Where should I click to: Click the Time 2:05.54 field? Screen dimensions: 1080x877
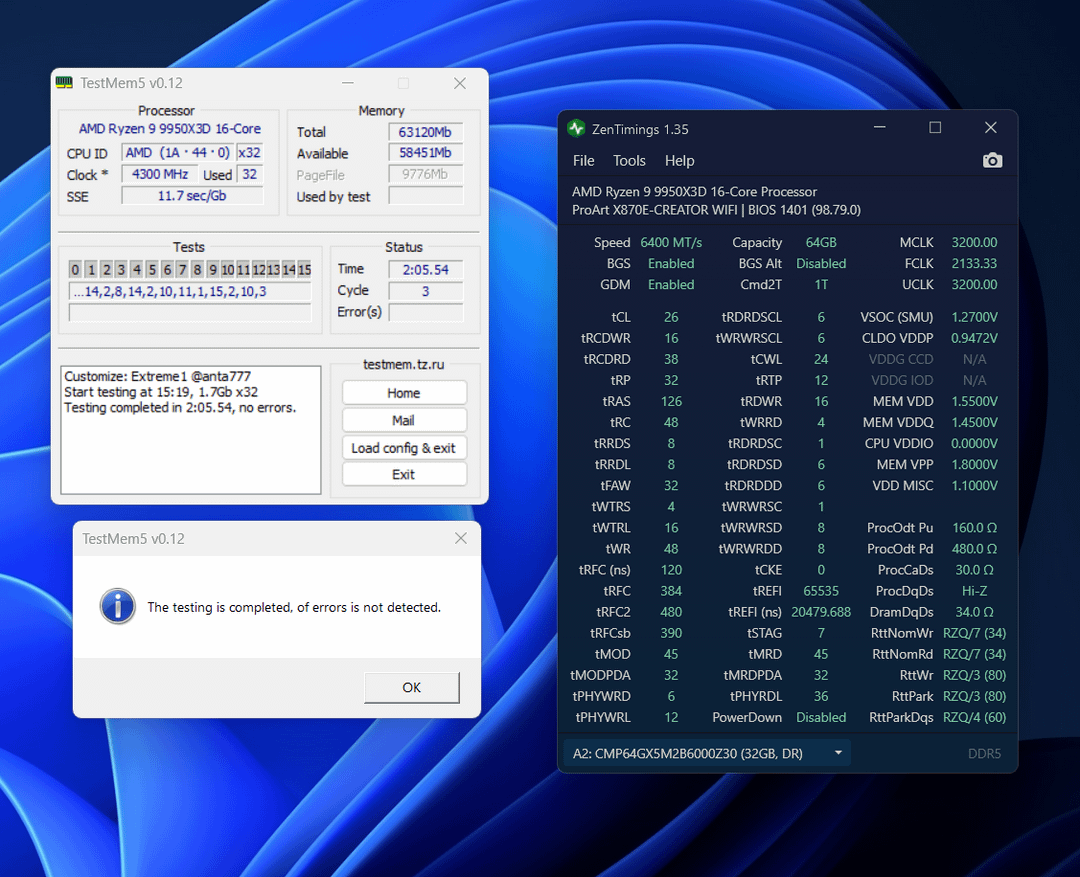pyautogui.click(x=426, y=269)
